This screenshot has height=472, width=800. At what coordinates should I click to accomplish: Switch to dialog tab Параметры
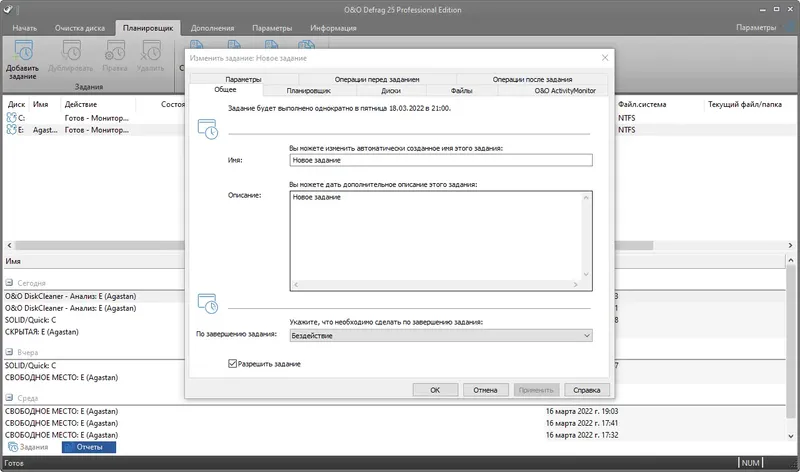point(243,79)
